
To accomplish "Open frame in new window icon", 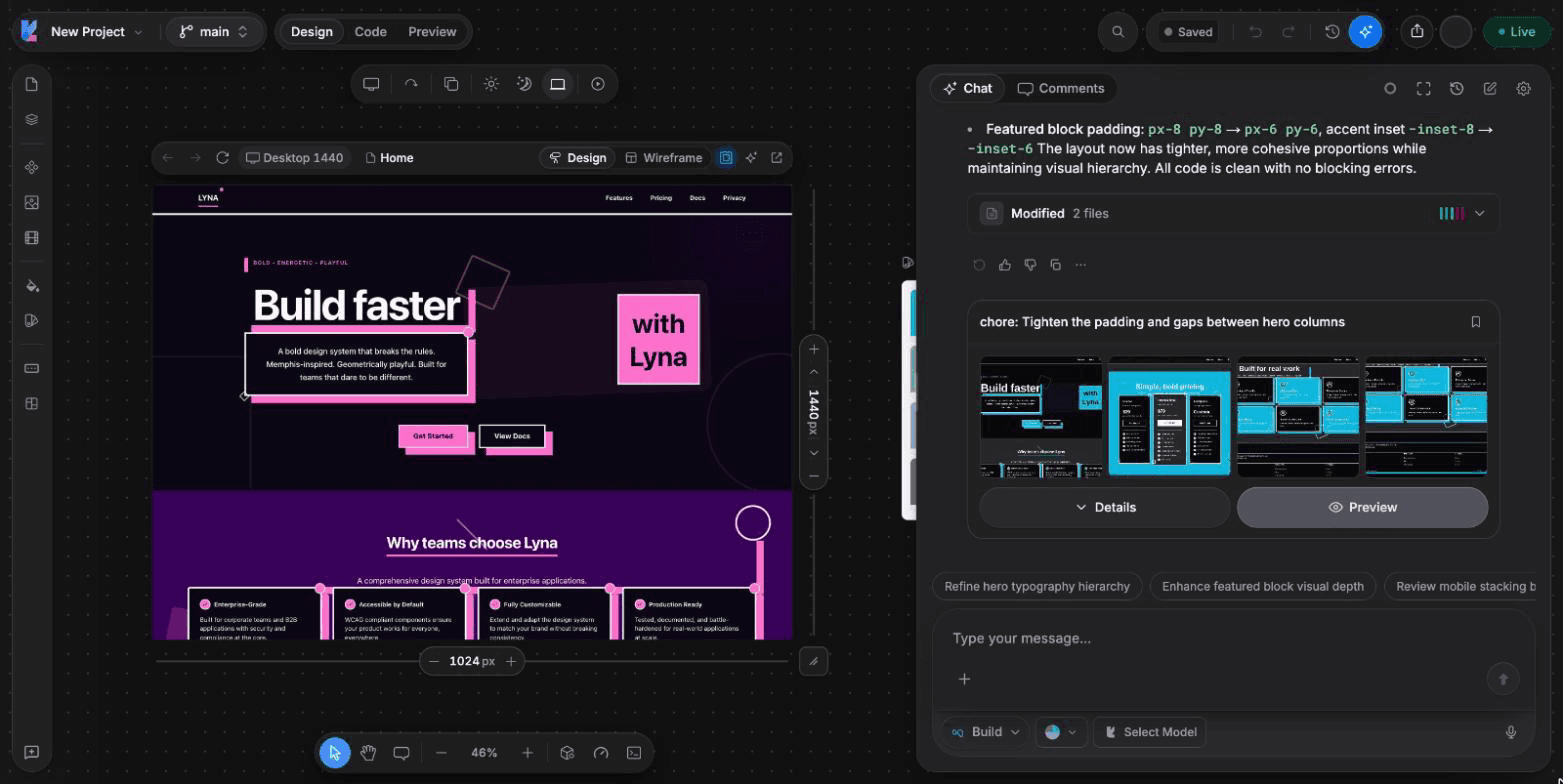I will click(776, 158).
